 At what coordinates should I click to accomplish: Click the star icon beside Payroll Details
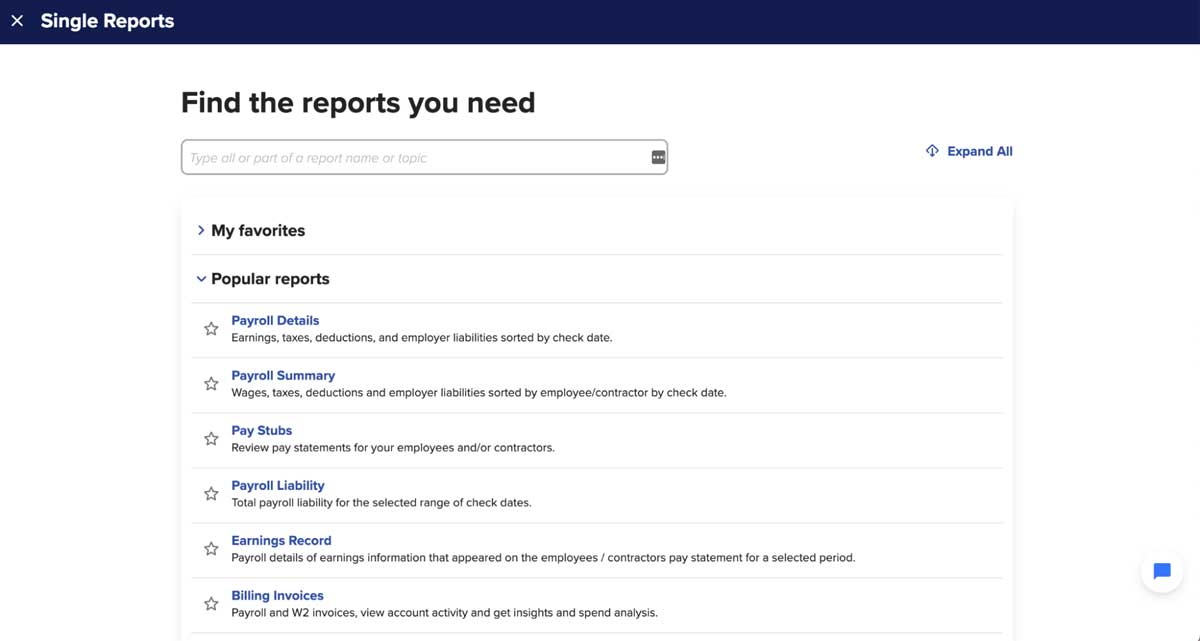[x=211, y=328]
